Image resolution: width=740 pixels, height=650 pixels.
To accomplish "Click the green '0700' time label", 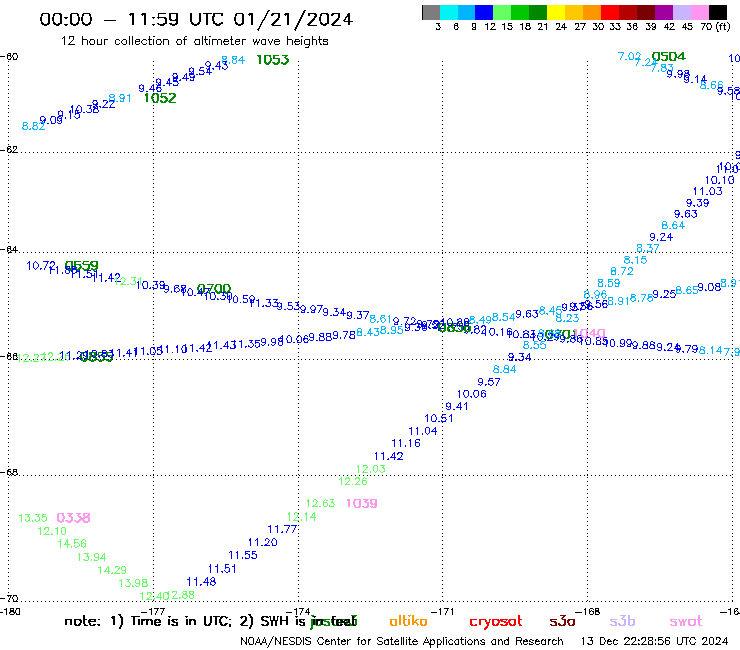I will [214, 288].
